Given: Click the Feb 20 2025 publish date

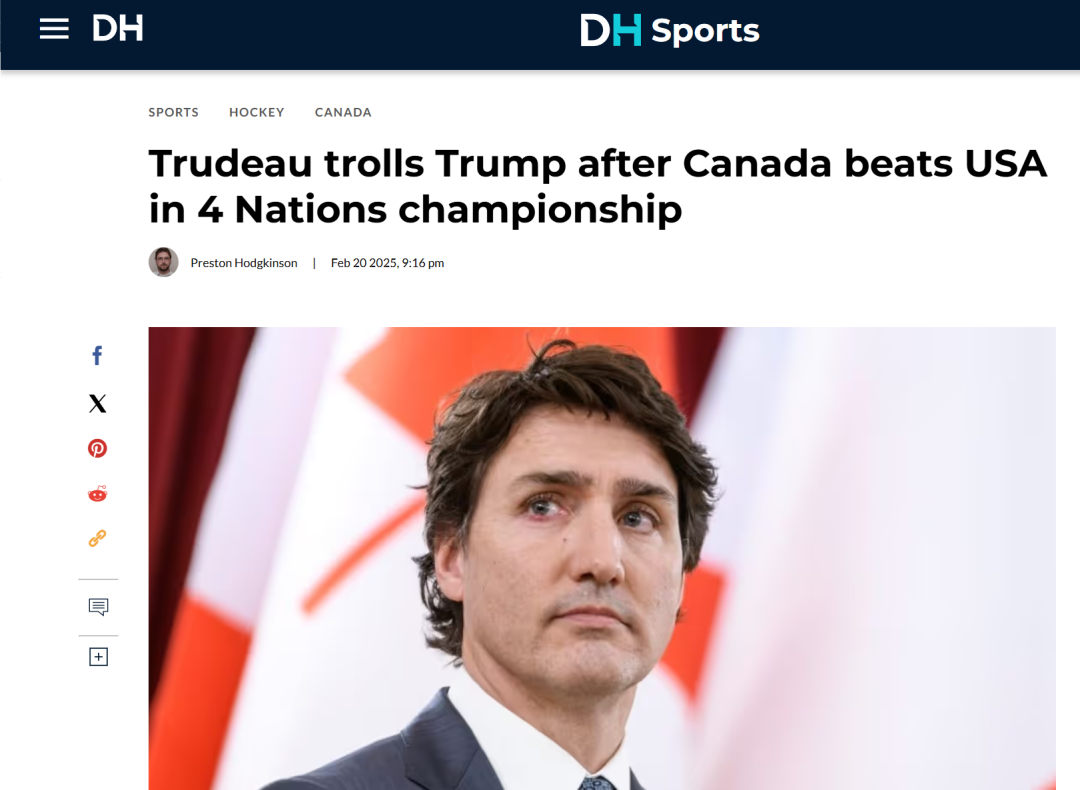Looking at the screenshot, I should (x=387, y=262).
